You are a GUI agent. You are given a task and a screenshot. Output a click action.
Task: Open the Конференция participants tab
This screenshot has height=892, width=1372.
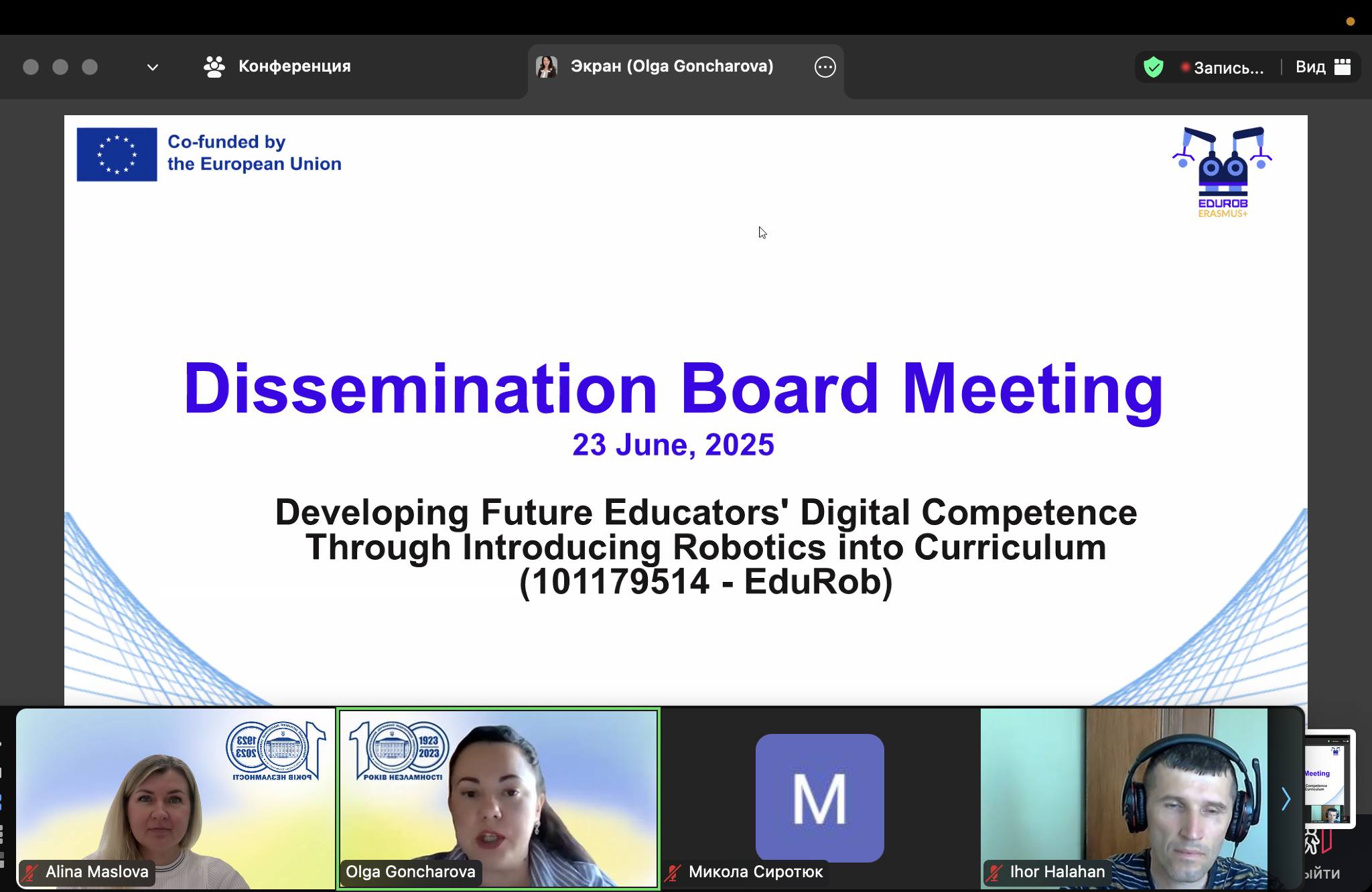293,66
